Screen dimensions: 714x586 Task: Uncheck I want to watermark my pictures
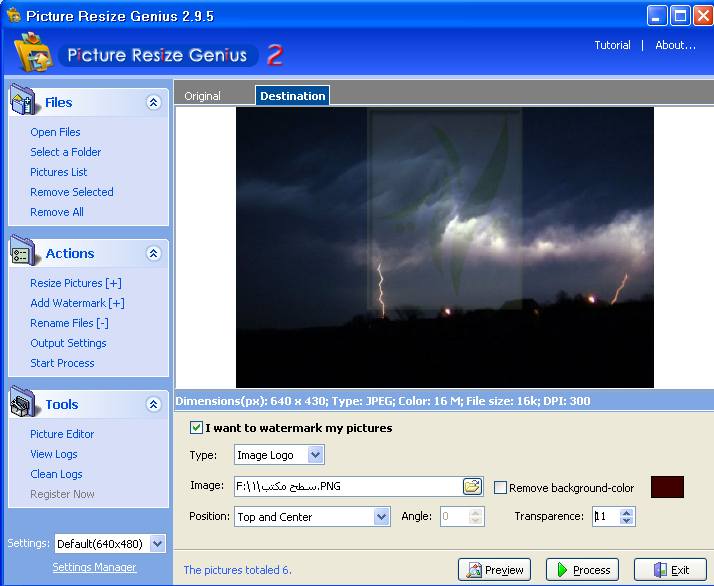pos(196,428)
